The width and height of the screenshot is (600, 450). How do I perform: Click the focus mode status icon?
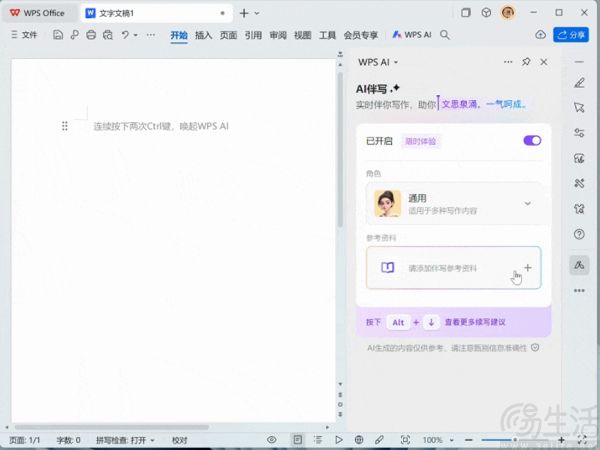(405, 440)
